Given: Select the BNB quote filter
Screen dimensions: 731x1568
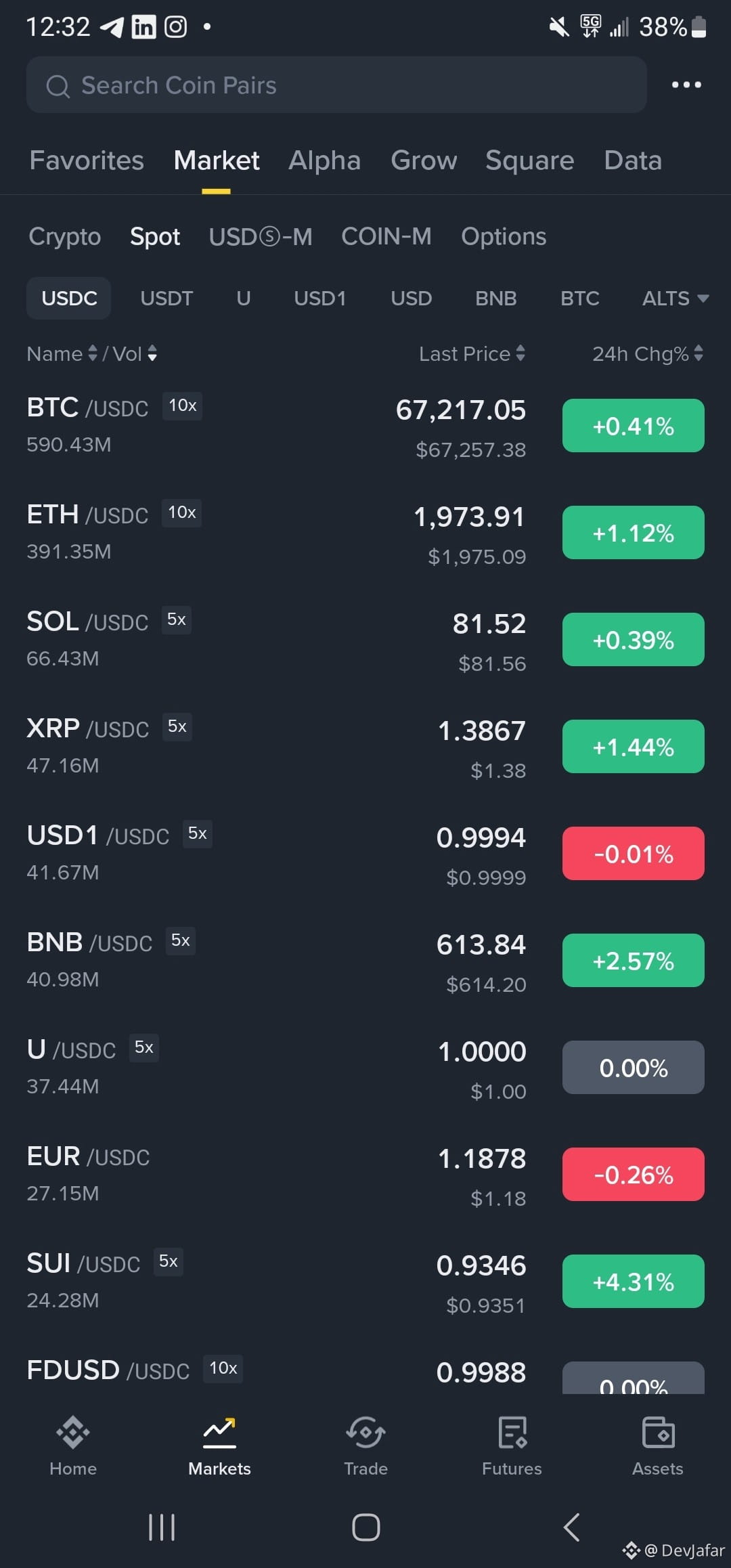Looking at the screenshot, I should [x=495, y=299].
